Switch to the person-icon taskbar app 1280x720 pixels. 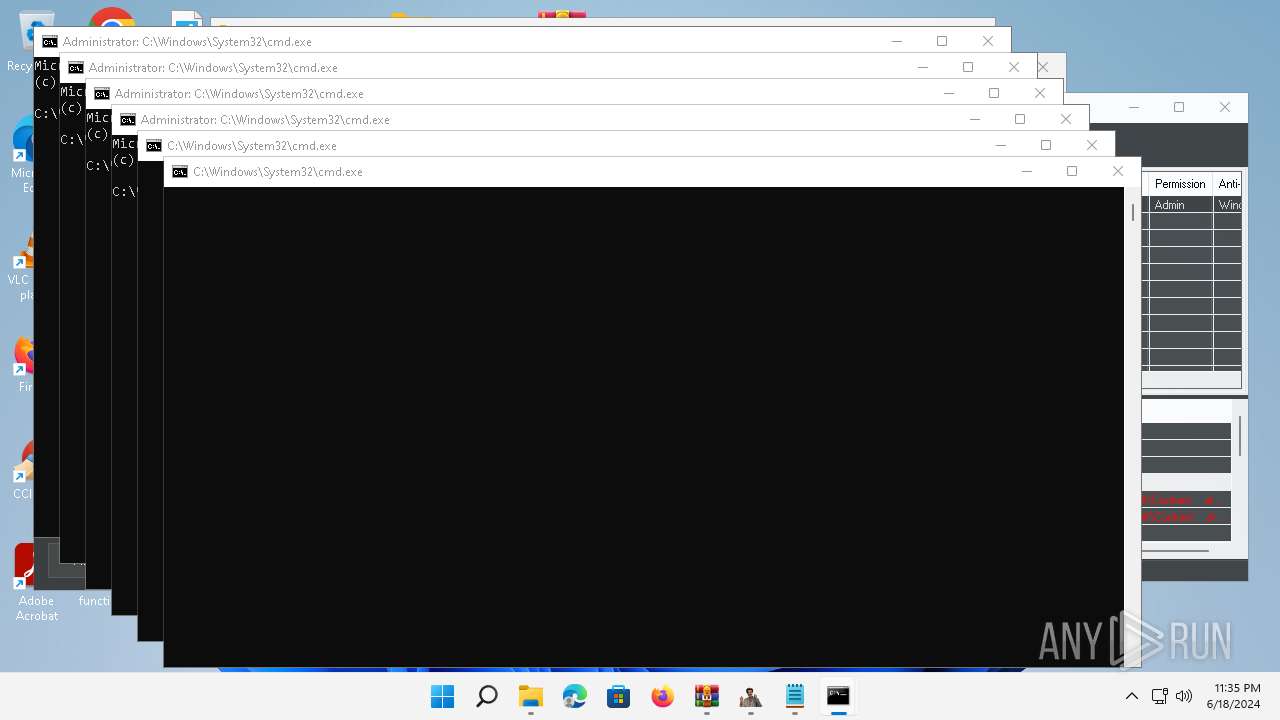coord(750,696)
